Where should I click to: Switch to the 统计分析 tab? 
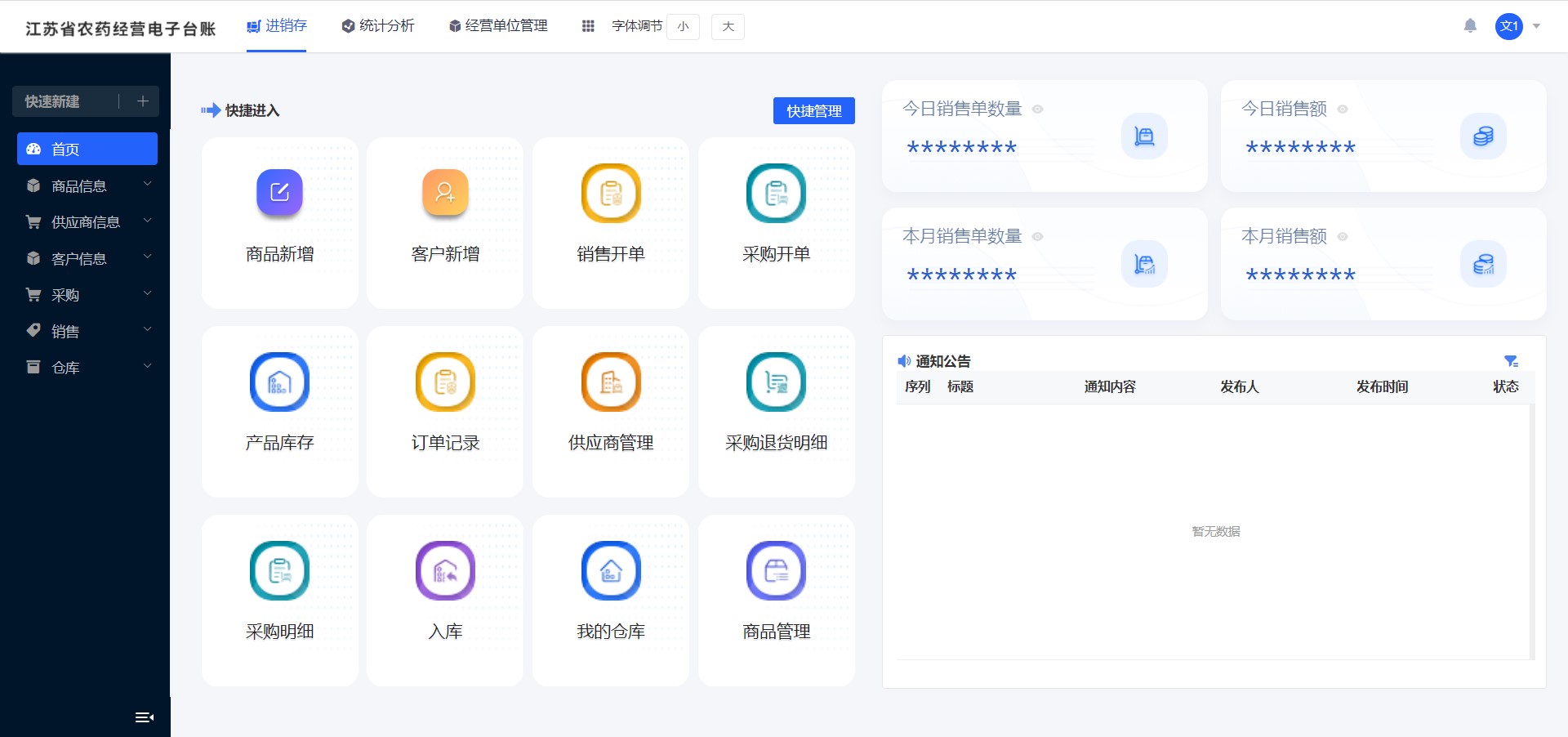pos(378,26)
